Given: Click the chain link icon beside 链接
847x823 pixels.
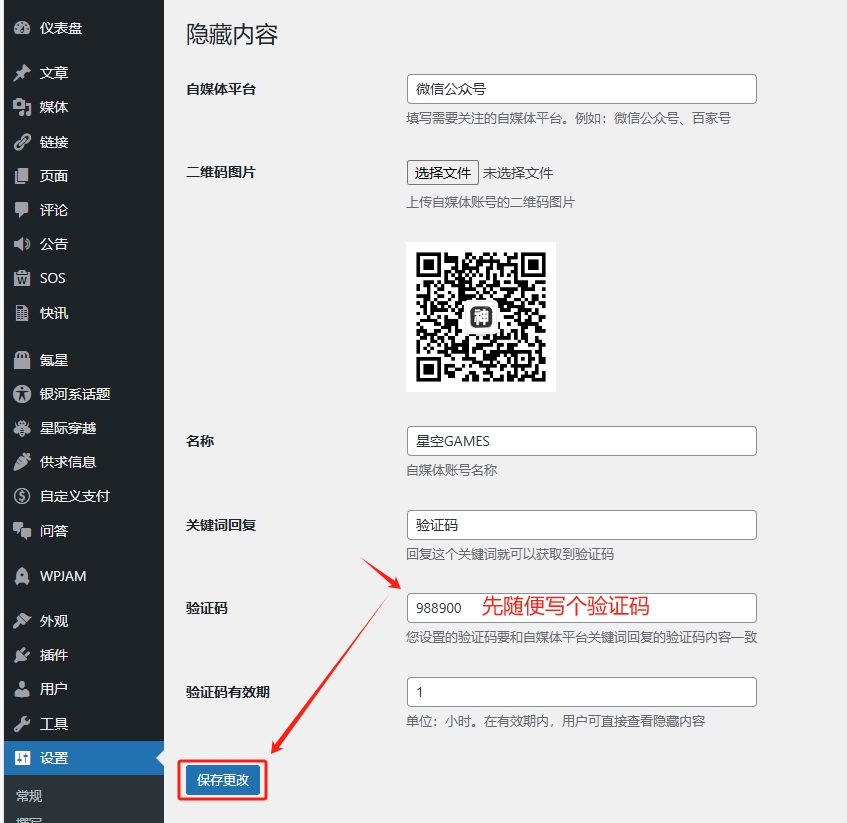Looking at the screenshot, I should click(22, 141).
